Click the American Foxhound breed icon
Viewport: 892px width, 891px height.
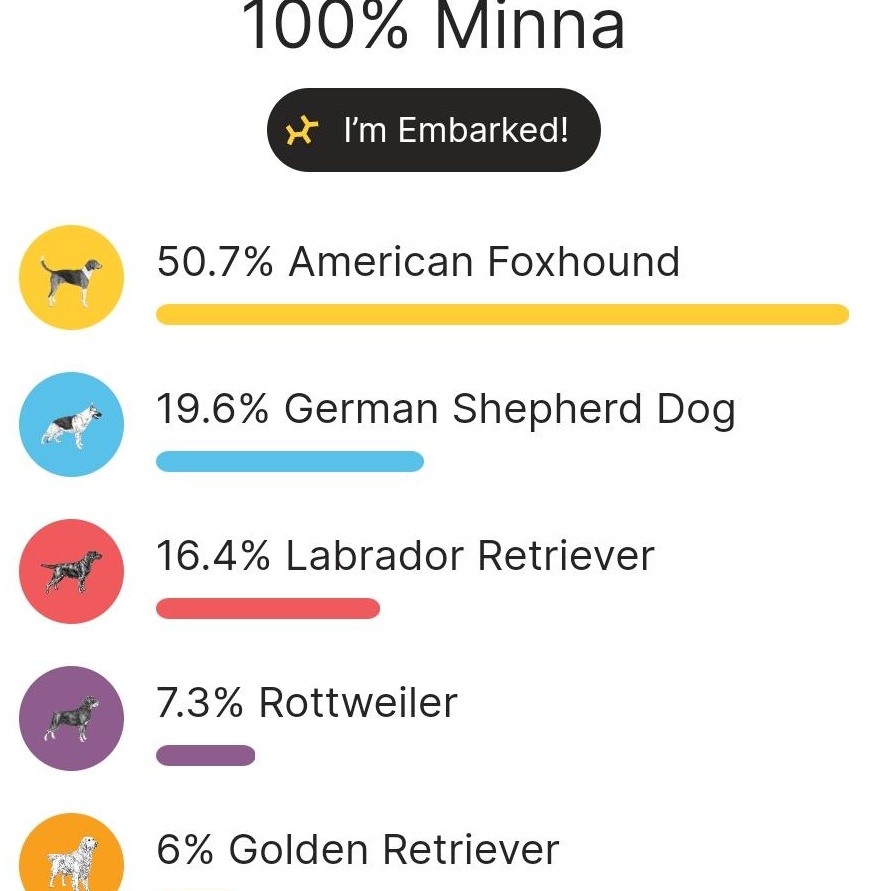[x=71, y=277]
